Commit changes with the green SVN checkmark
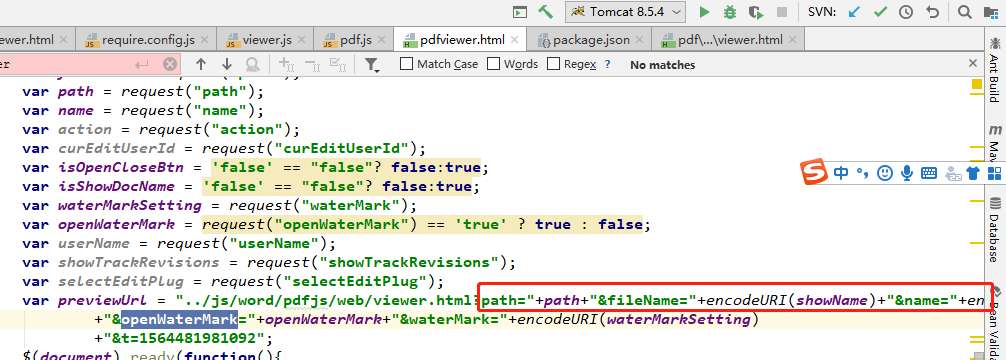The height and width of the screenshot is (360, 1006). (x=880, y=12)
